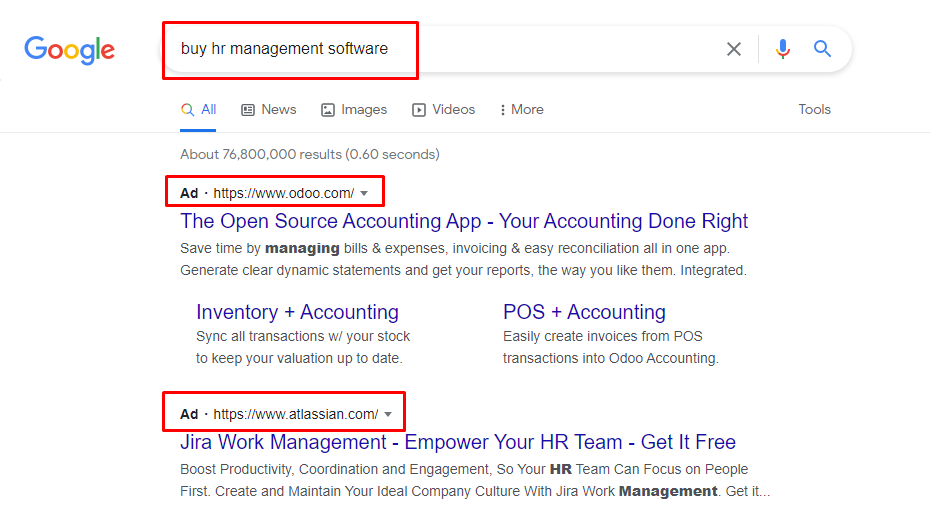Open POS + Accounting sitelink
The height and width of the screenshot is (521, 930).
(x=584, y=312)
